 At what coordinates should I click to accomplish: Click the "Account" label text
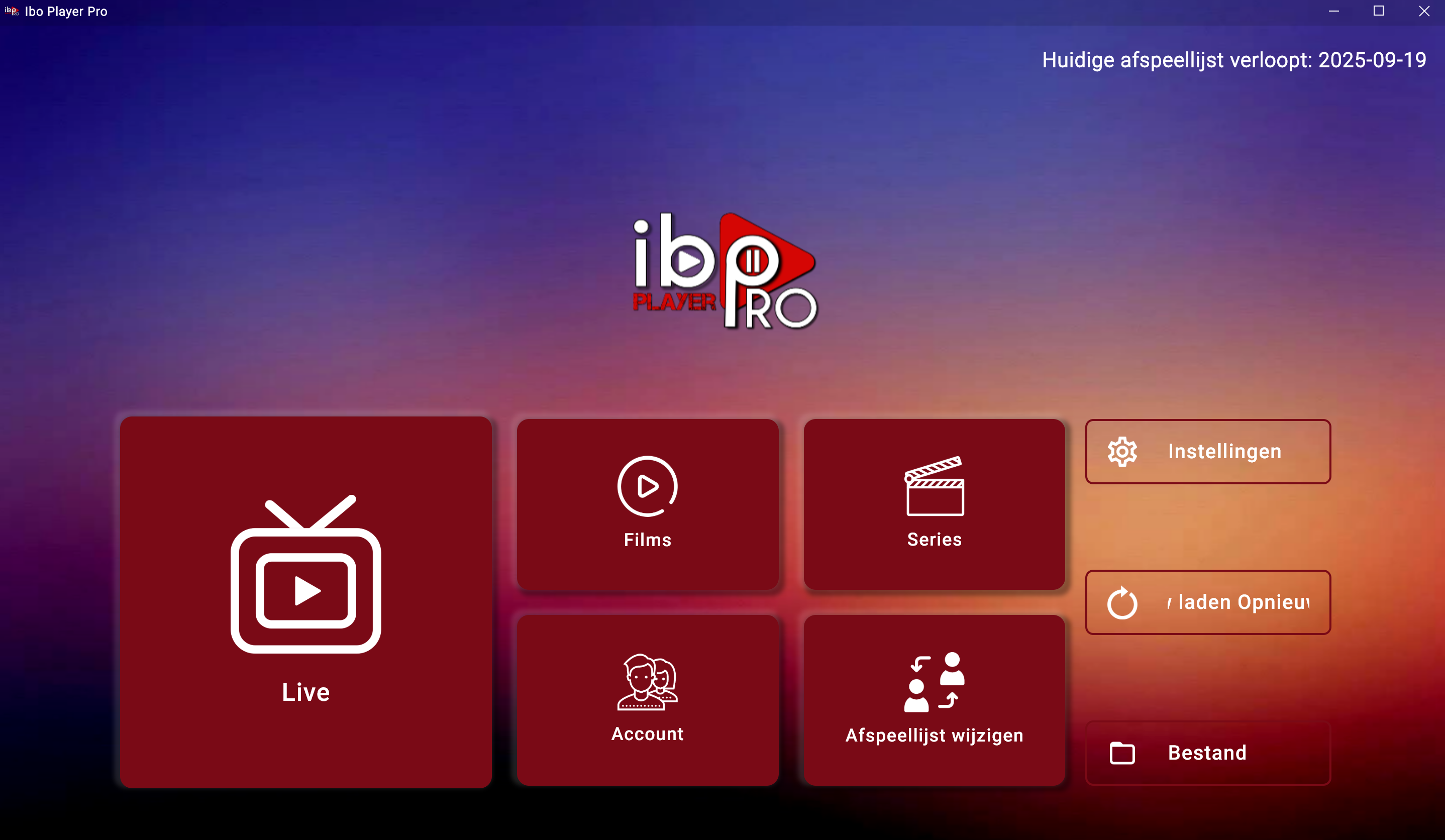pyautogui.click(x=647, y=734)
